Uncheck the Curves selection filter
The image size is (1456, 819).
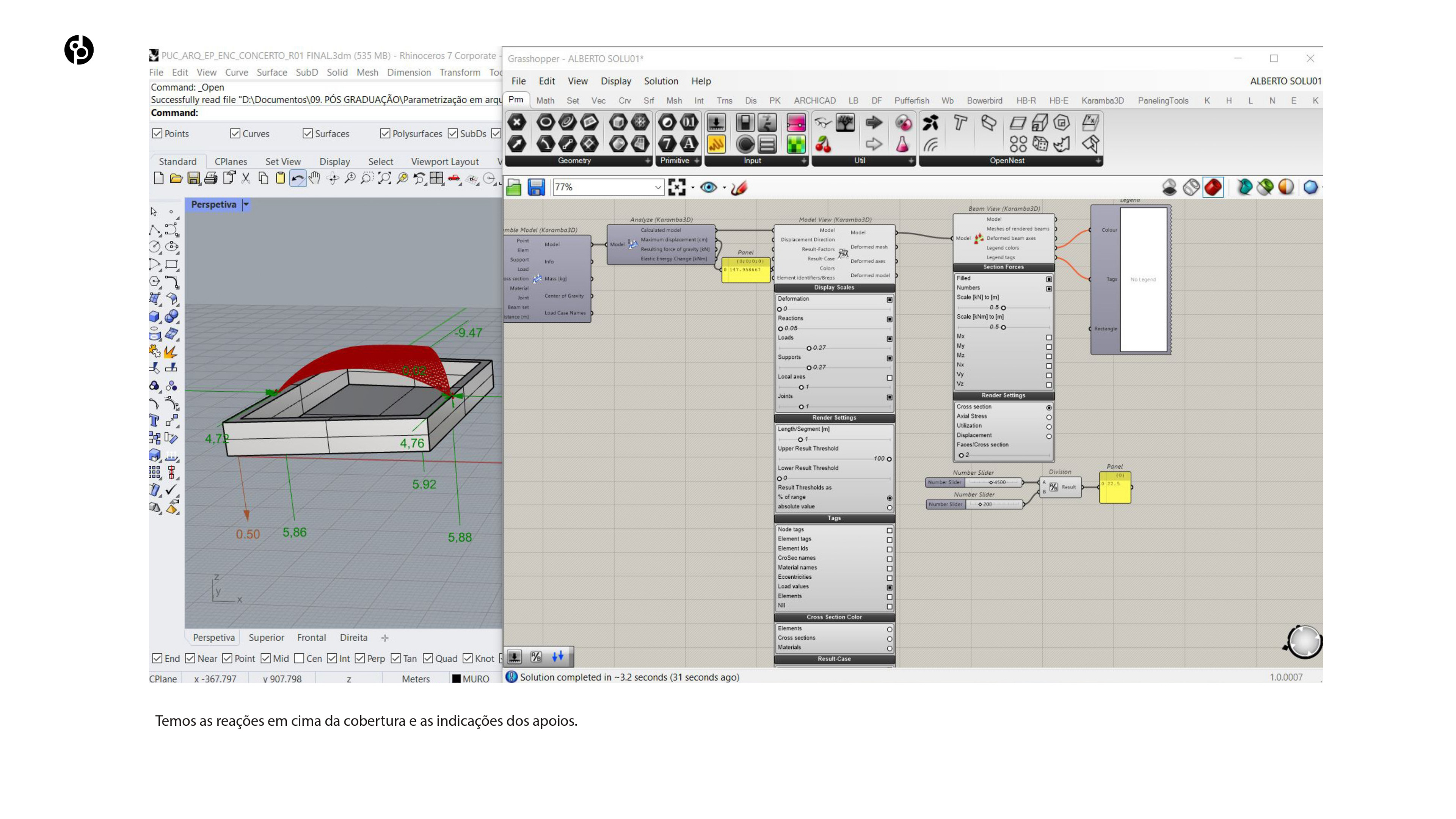point(235,133)
